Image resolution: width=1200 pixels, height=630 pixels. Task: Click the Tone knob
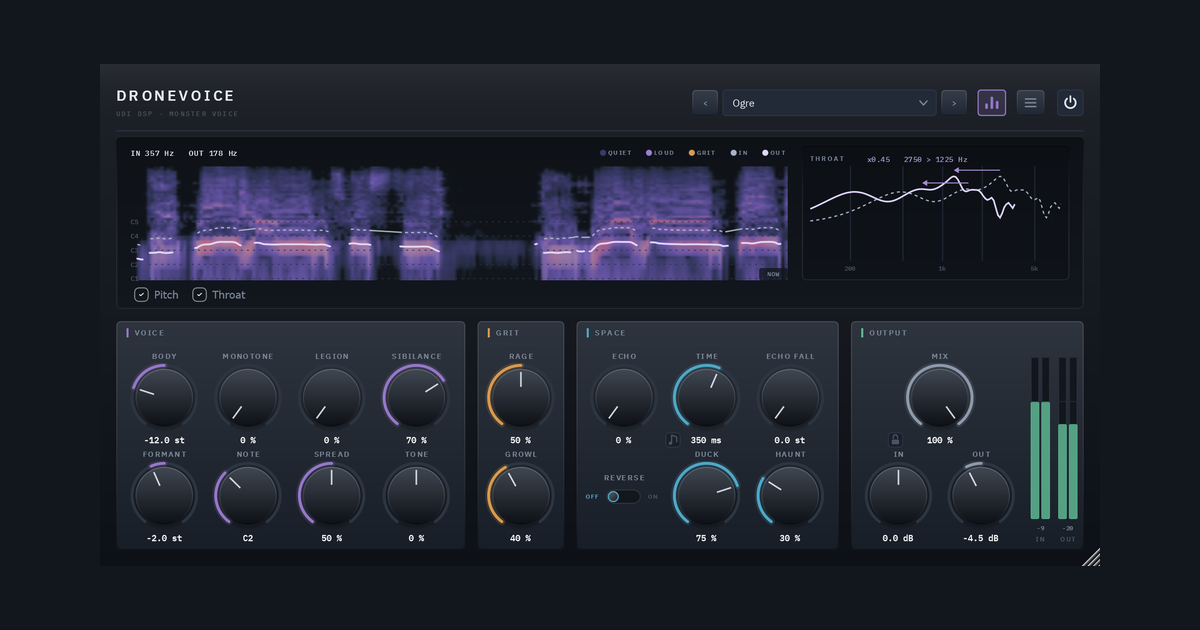[416, 495]
